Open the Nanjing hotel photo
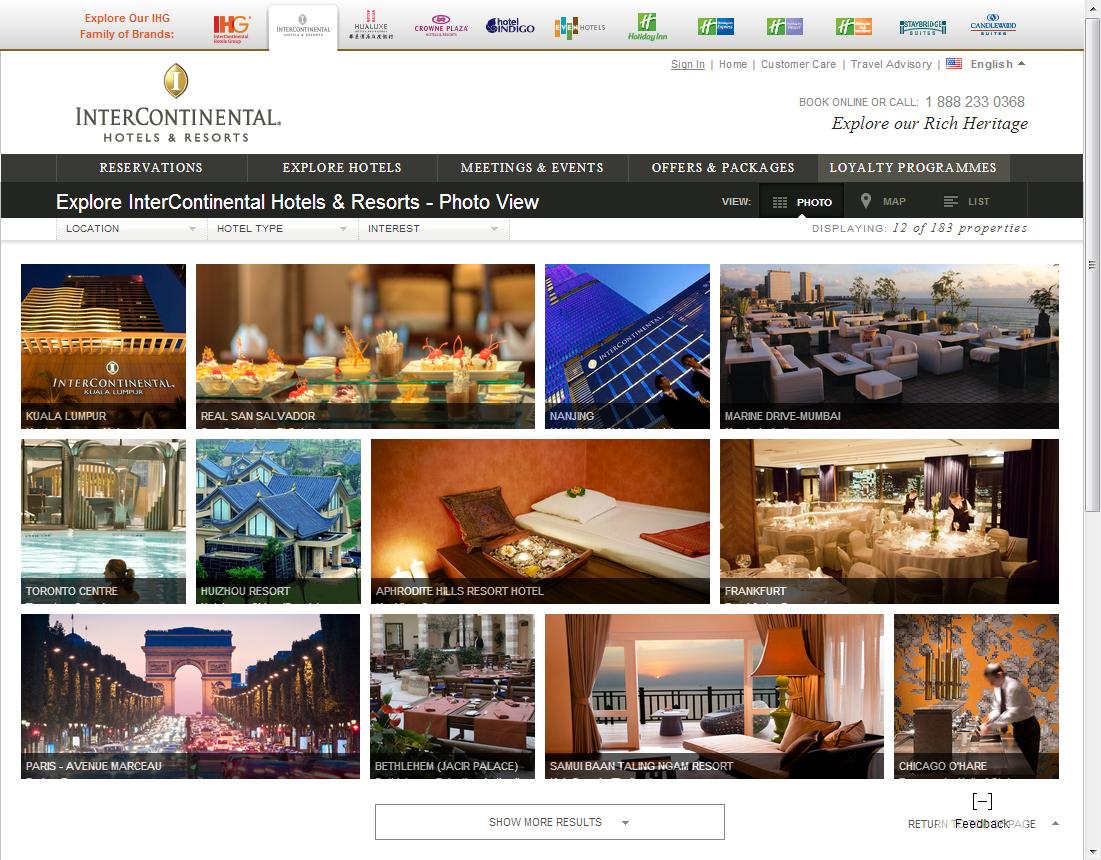This screenshot has height=860, width=1101. [x=627, y=346]
